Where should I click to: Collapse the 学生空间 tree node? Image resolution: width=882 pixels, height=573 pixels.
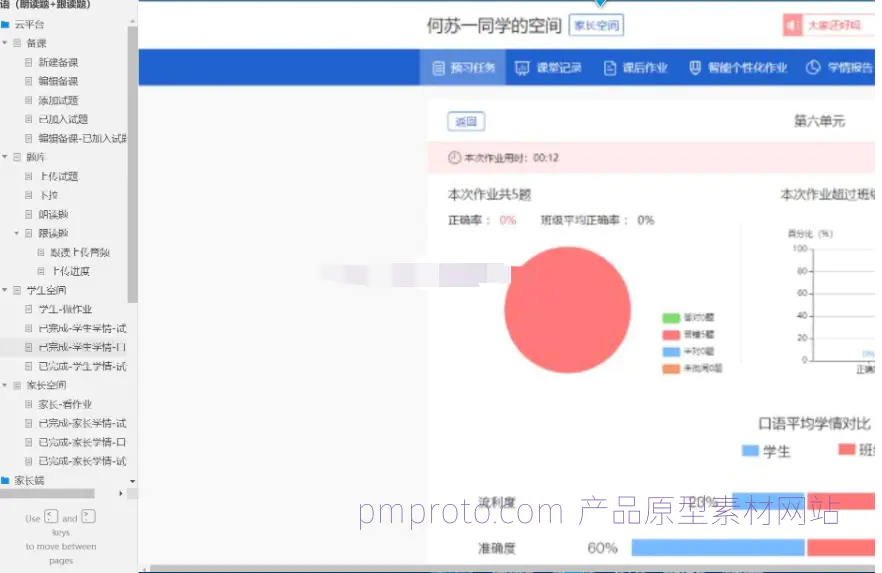4,290
